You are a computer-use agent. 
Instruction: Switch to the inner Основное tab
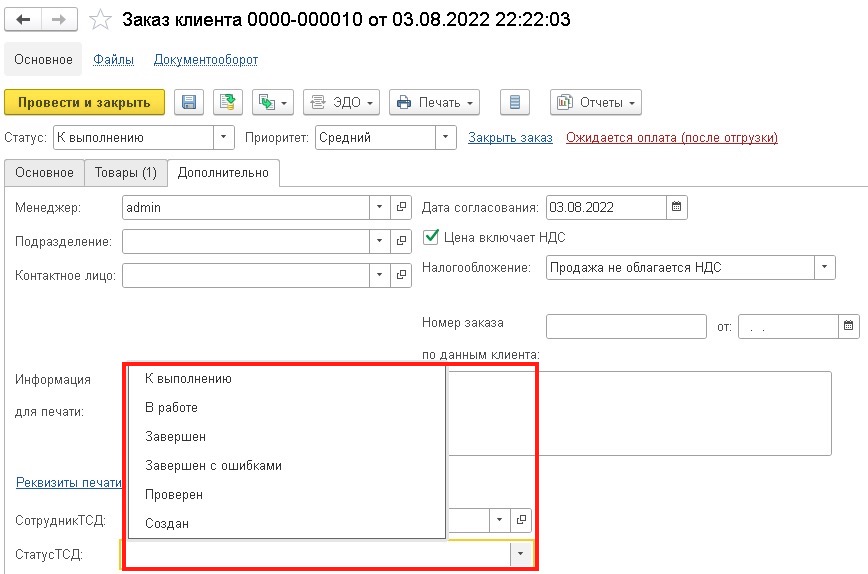pos(44,173)
